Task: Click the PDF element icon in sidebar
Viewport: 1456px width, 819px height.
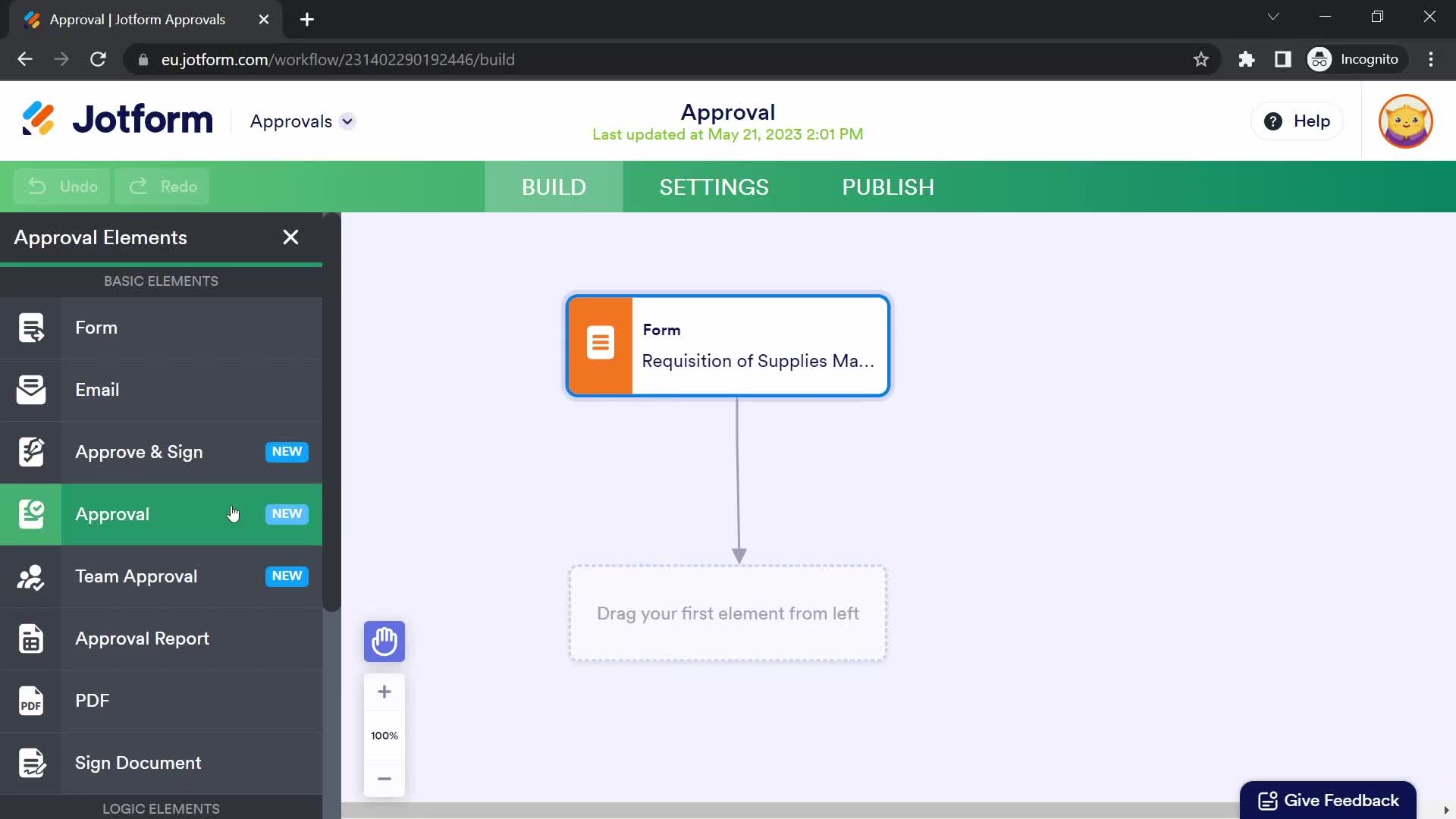Action: (x=31, y=700)
